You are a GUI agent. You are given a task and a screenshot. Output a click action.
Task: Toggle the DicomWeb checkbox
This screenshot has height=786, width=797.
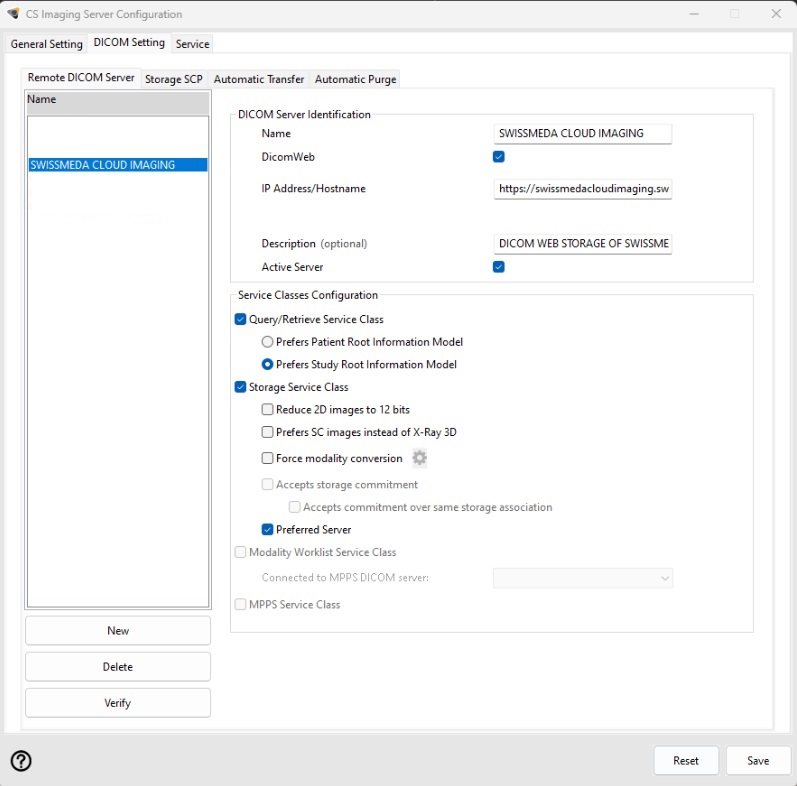[499, 157]
